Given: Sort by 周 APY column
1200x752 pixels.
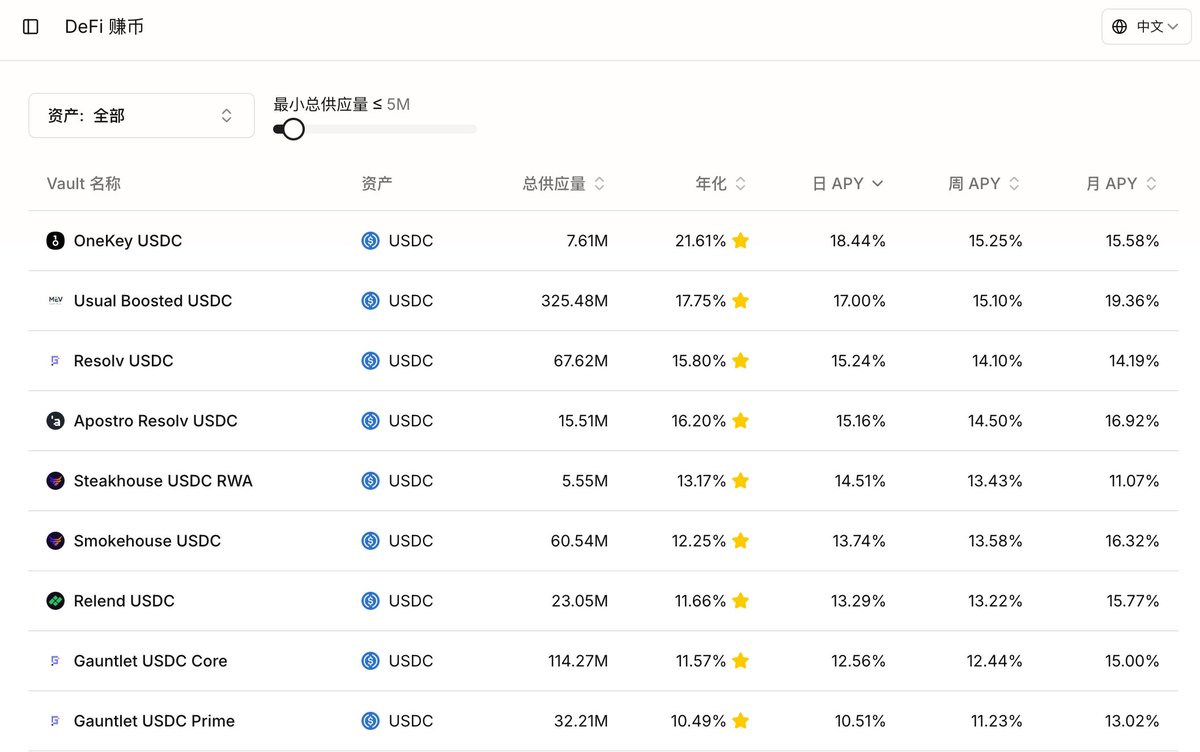Looking at the screenshot, I should 985,184.
